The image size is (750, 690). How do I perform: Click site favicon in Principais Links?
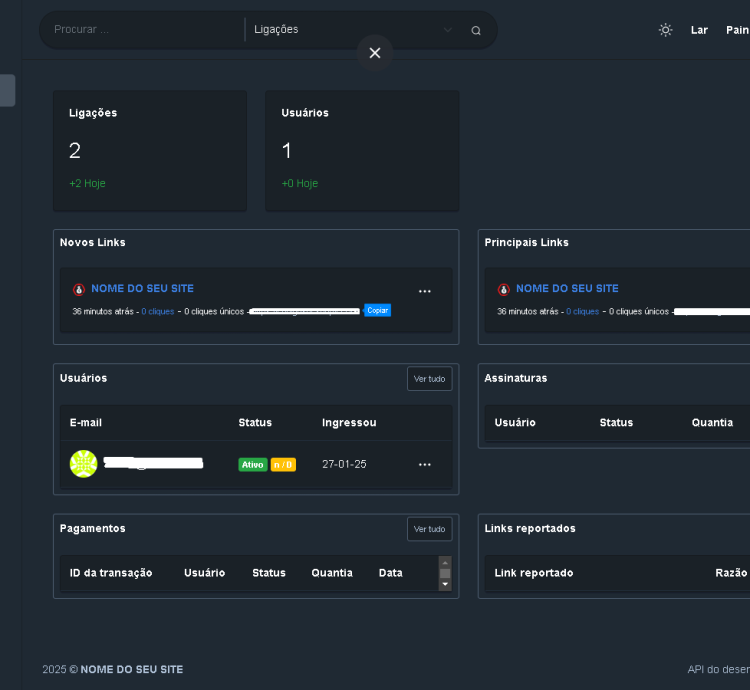pos(504,289)
